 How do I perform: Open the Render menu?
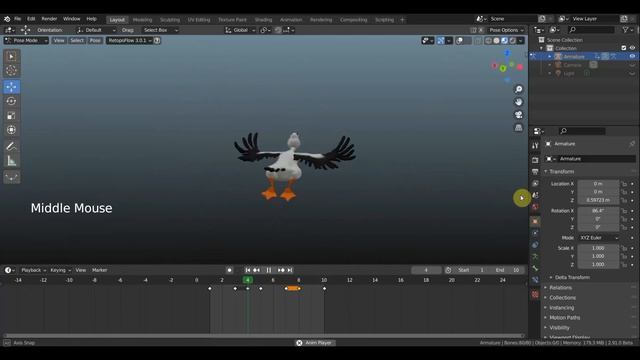point(49,19)
